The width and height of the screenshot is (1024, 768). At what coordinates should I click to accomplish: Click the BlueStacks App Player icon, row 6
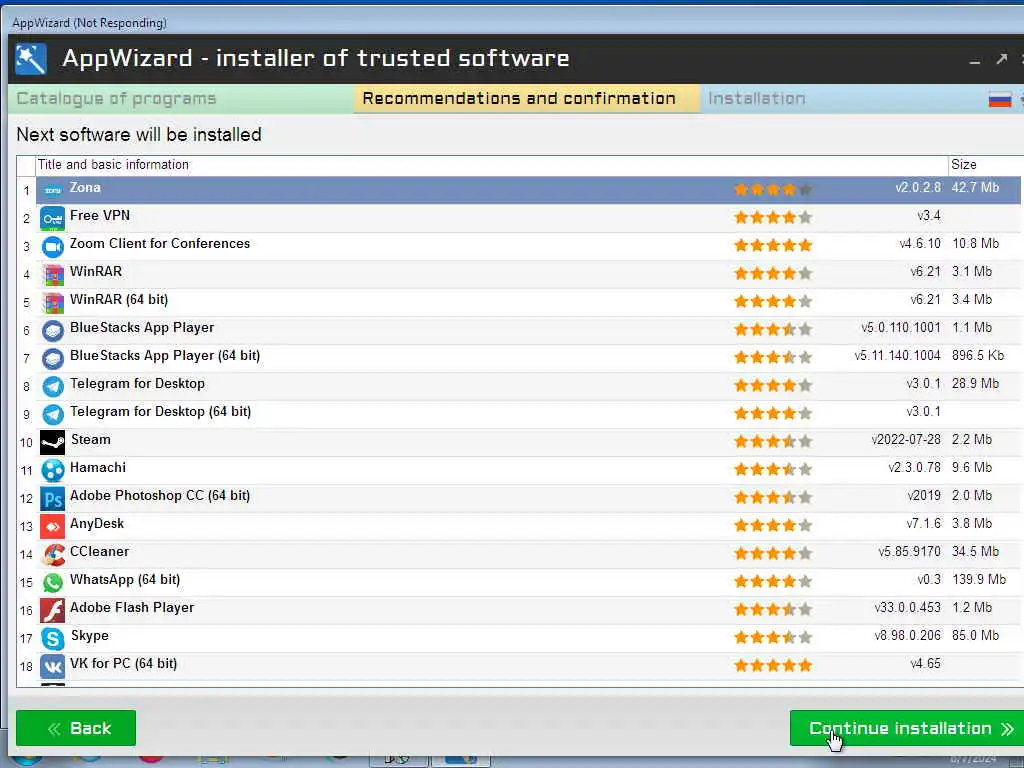click(52, 330)
